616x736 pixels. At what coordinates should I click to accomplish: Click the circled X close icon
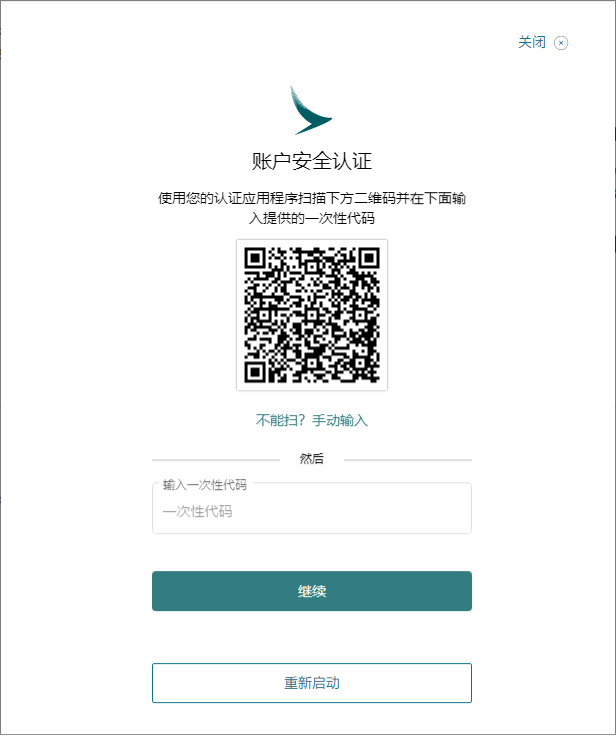click(561, 43)
